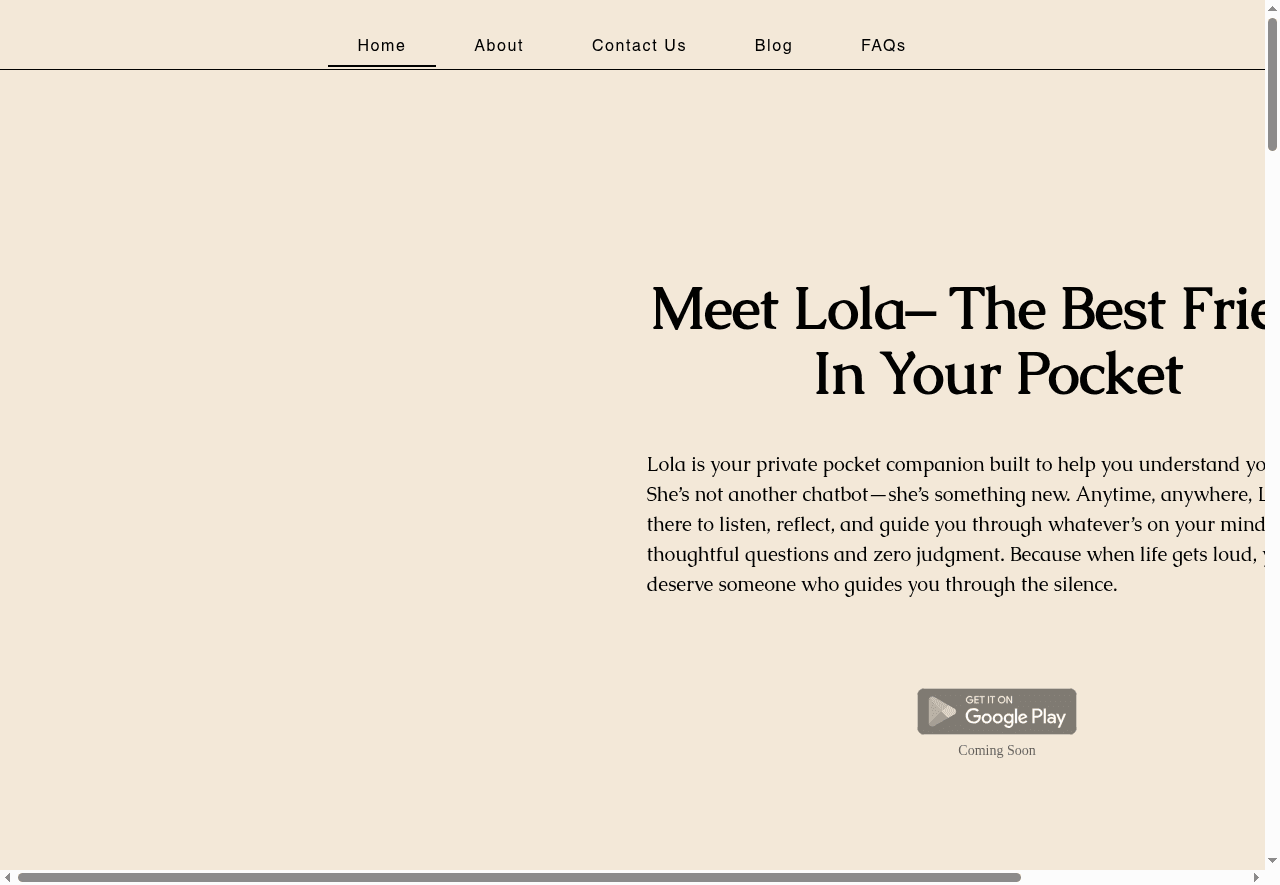Viewport: 1280px width, 885px height.
Task: Click the "In Your Pocket" heading line
Action: pos(997,375)
